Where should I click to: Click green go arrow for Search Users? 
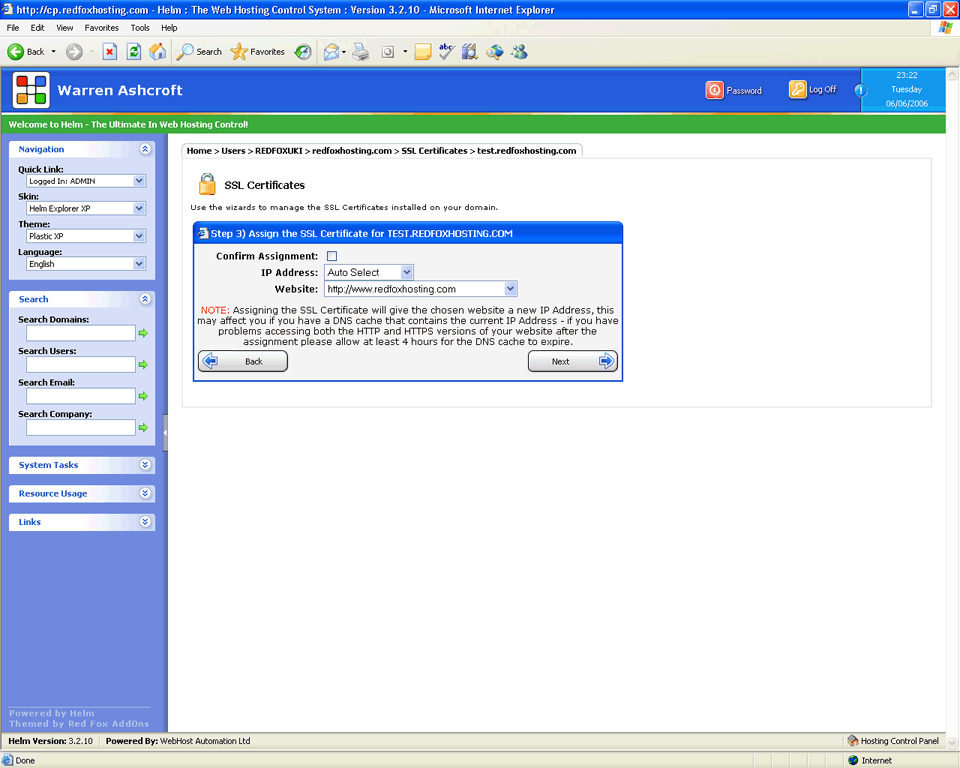pyautogui.click(x=143, y=364)
